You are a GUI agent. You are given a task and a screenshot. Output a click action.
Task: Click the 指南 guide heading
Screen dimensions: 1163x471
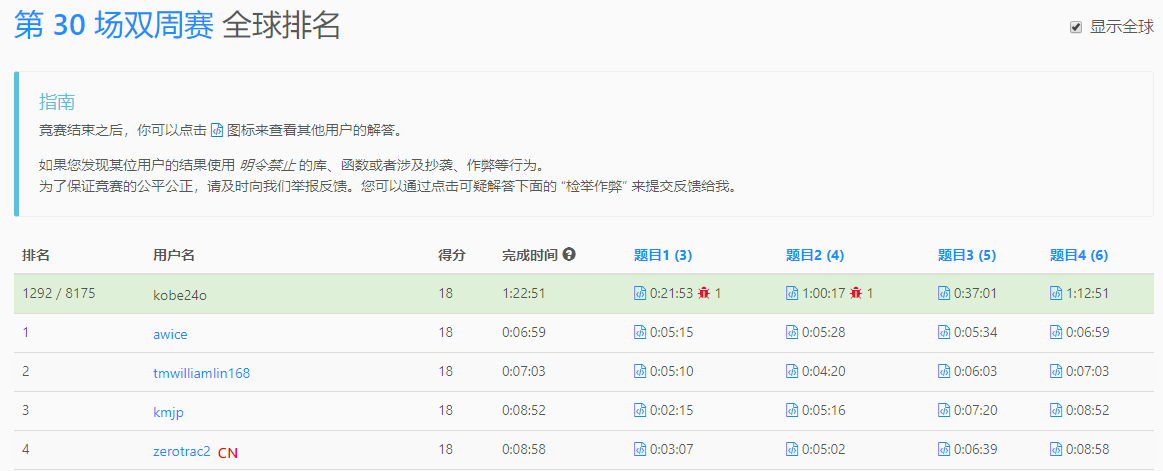click(x=57, y=102)
